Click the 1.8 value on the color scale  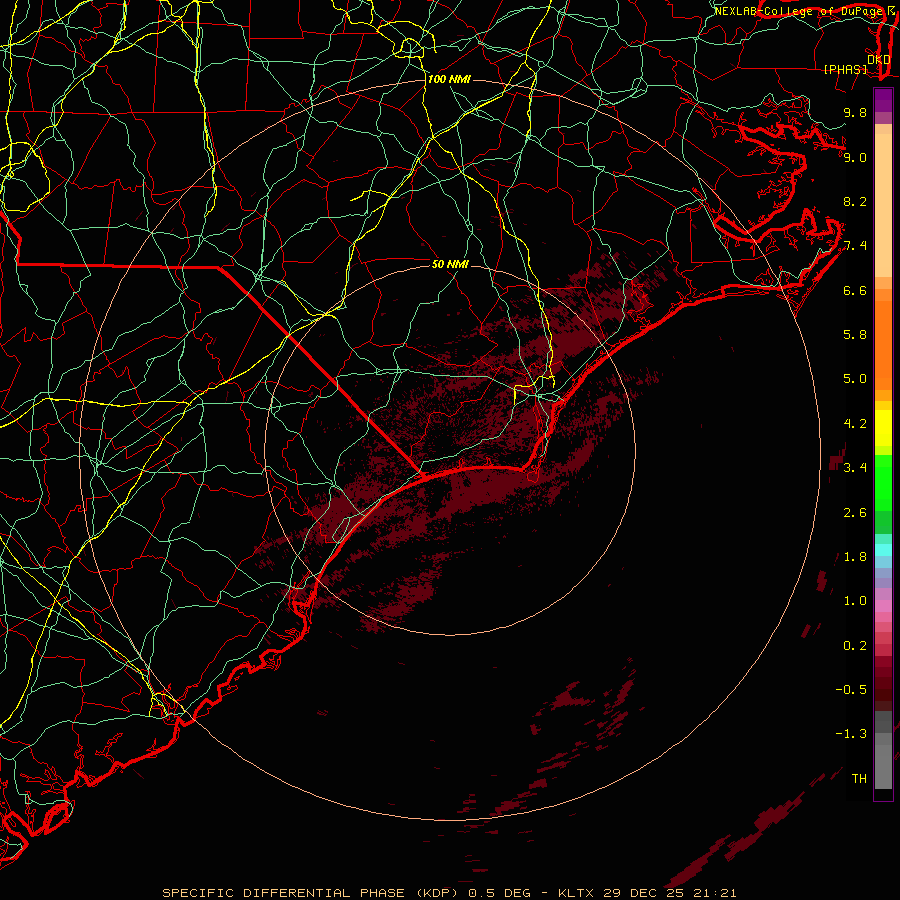point(855,557)
